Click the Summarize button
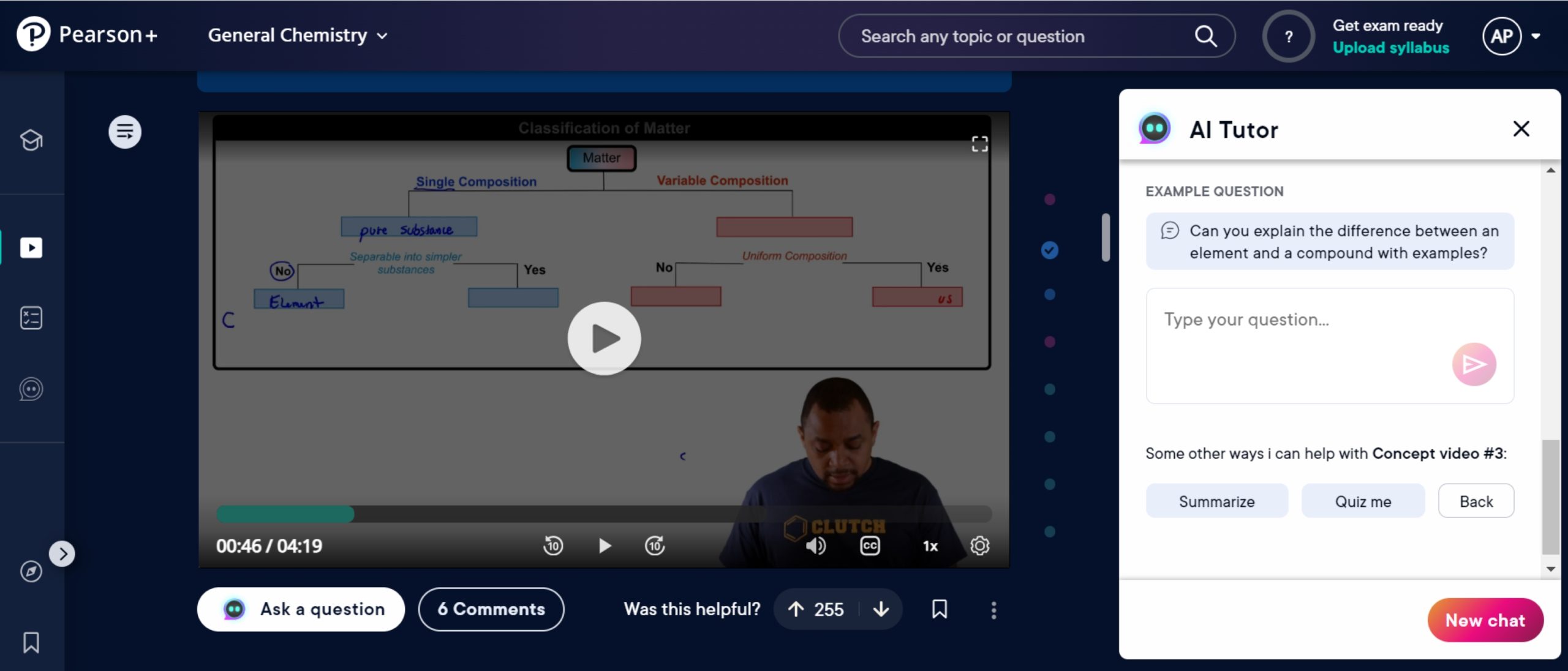Viewport: 1568px width, 671px height. click(x=1216, y=501)
